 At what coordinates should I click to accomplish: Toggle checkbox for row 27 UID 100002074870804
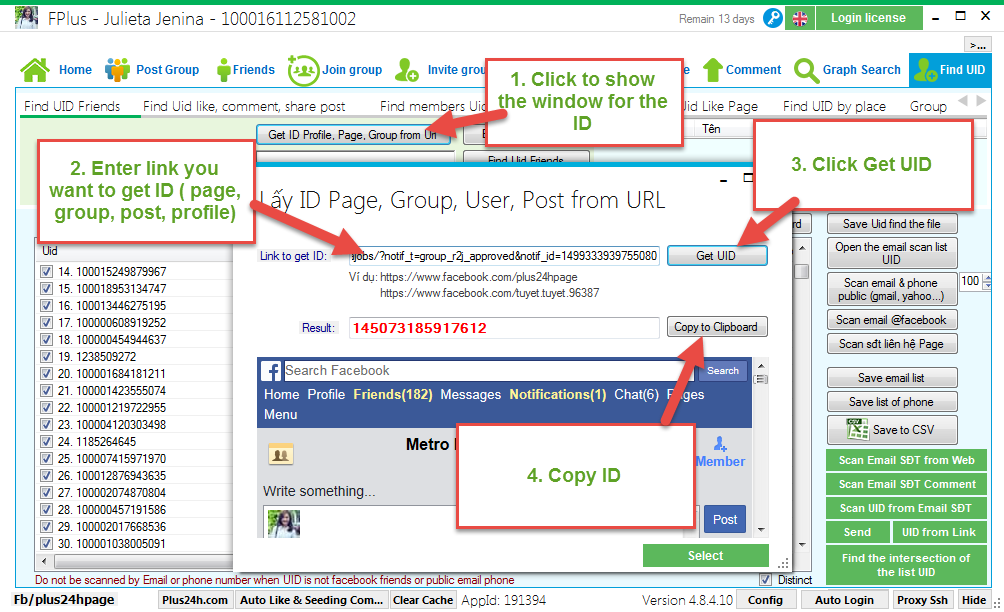(x=46, y=492)
